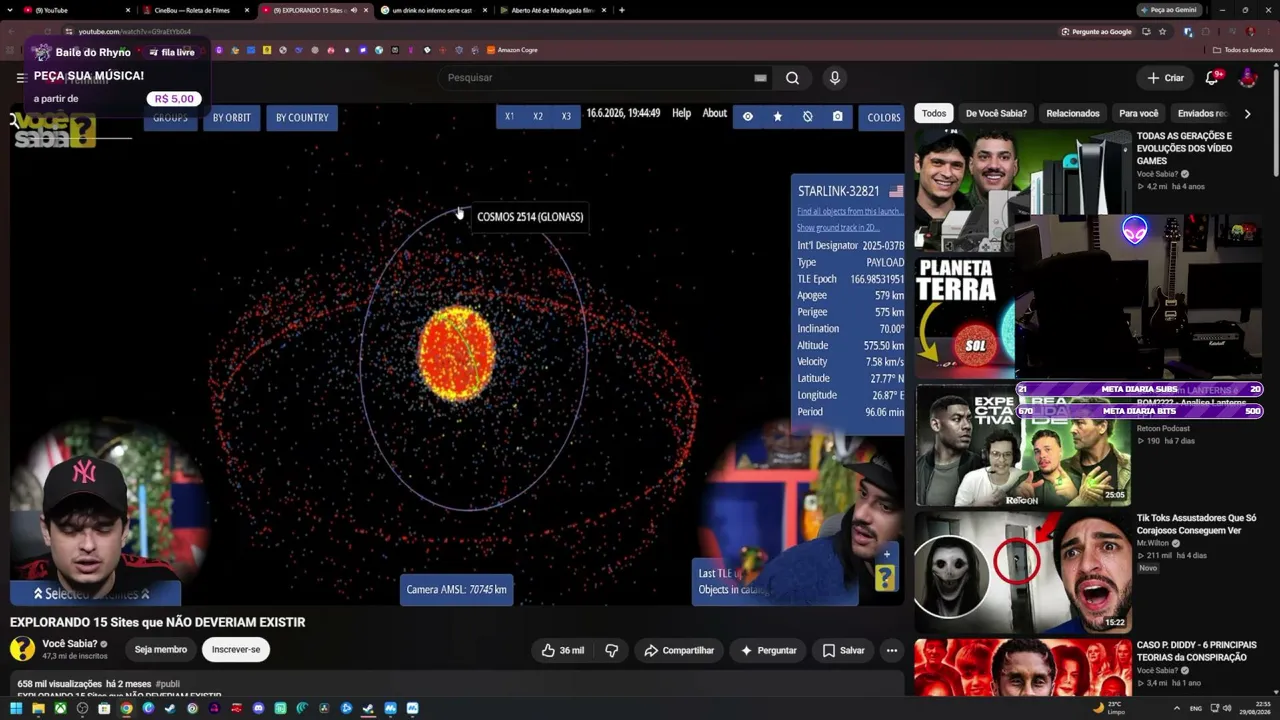Image resolution: width=1280 pixels, height=720 pixels.
Task: Open the Tik Toks Assustadores video thumbnail
Action: coord(1022,573)
